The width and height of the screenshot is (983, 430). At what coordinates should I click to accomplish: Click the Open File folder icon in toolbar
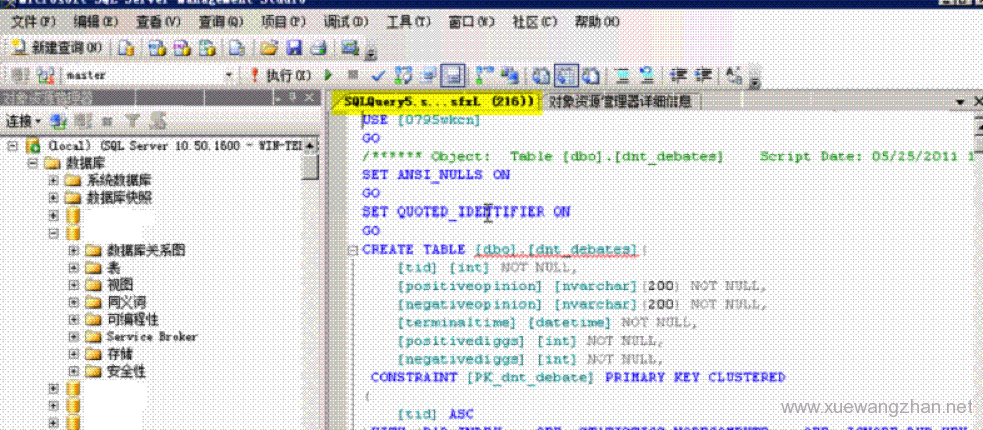tap(268, 47)
